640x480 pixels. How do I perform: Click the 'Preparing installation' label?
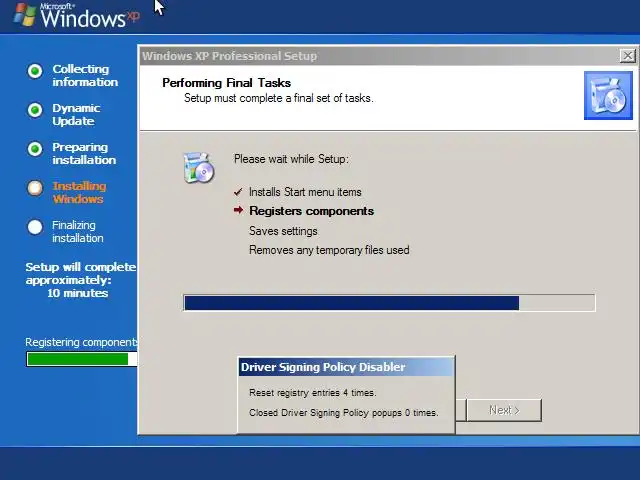pos(84,153)
